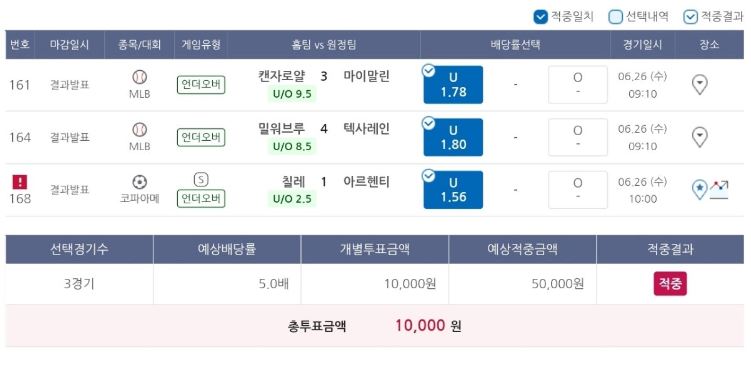
Task: Select the U 1.78 odds button
Action: pos(453,85)
